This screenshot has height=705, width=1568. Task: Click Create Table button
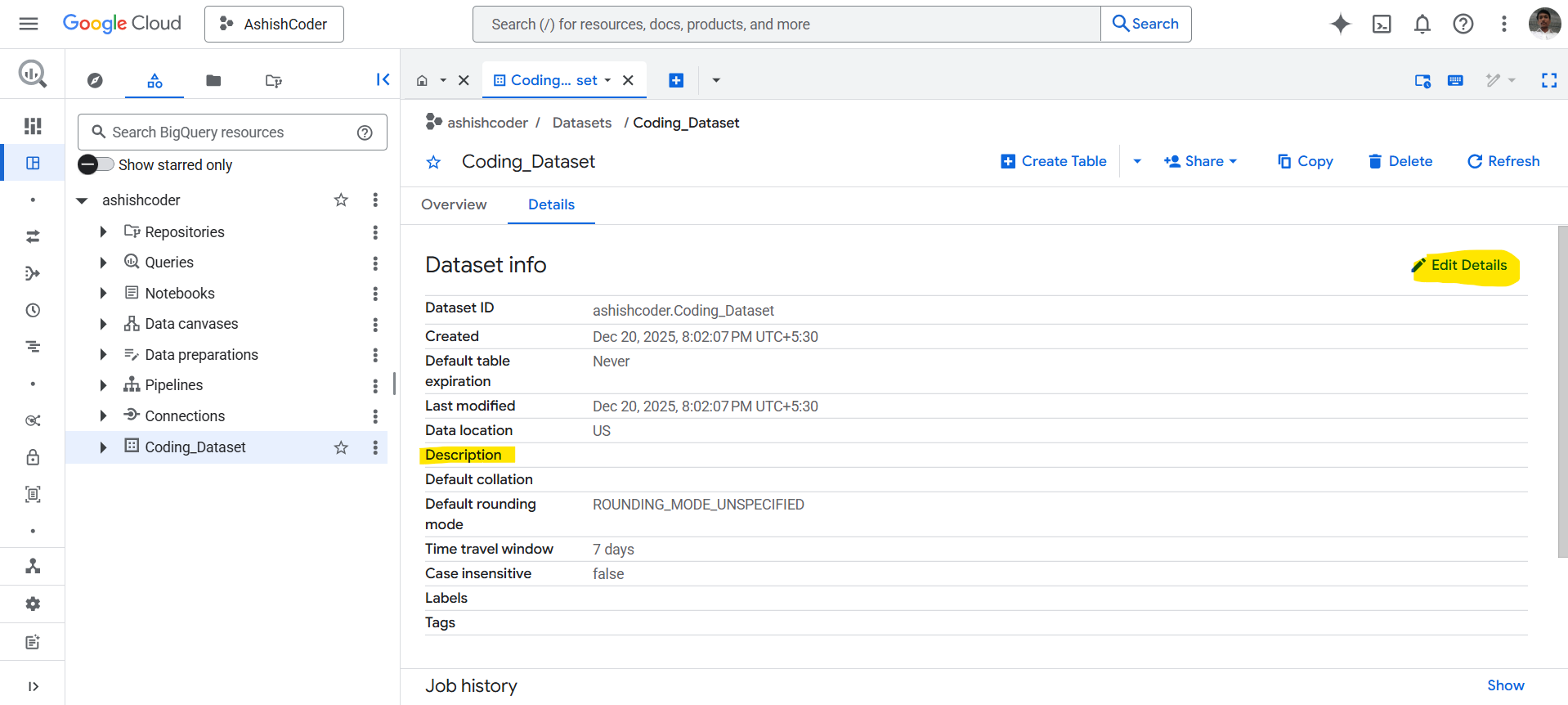click(x=1054, y=161)
